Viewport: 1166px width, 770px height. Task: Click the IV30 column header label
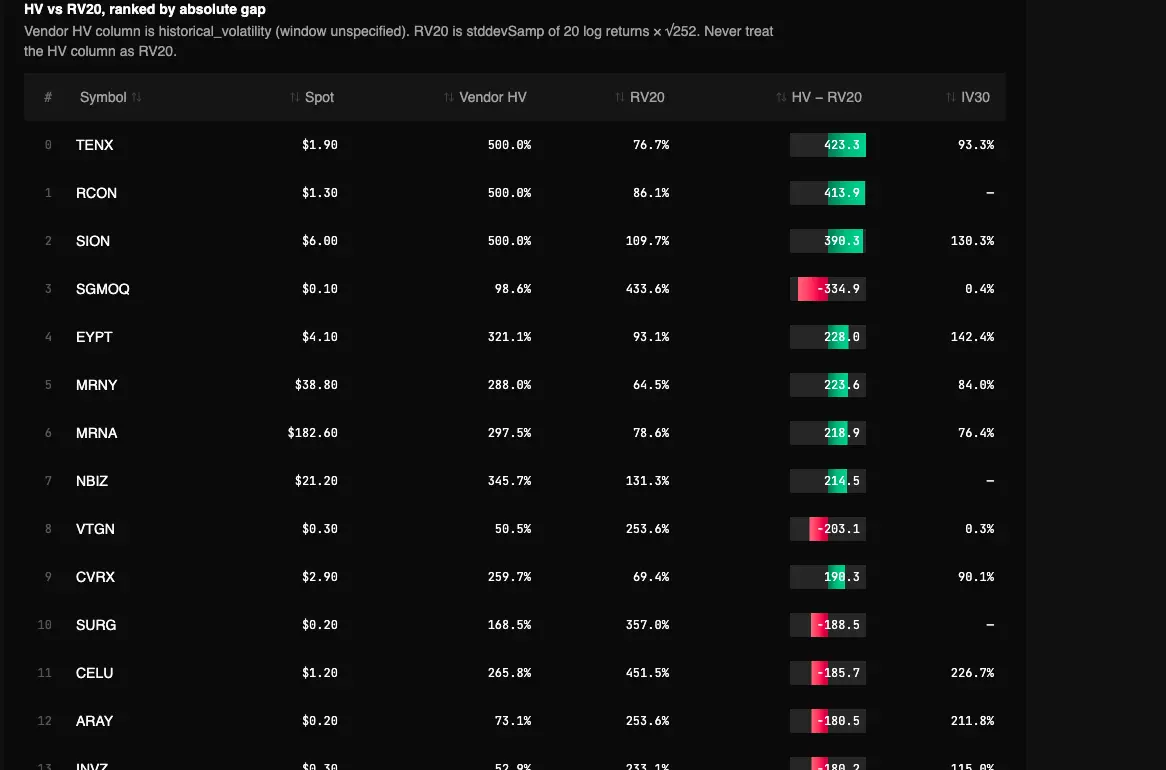pyautogui.click(x=975, y=97)
